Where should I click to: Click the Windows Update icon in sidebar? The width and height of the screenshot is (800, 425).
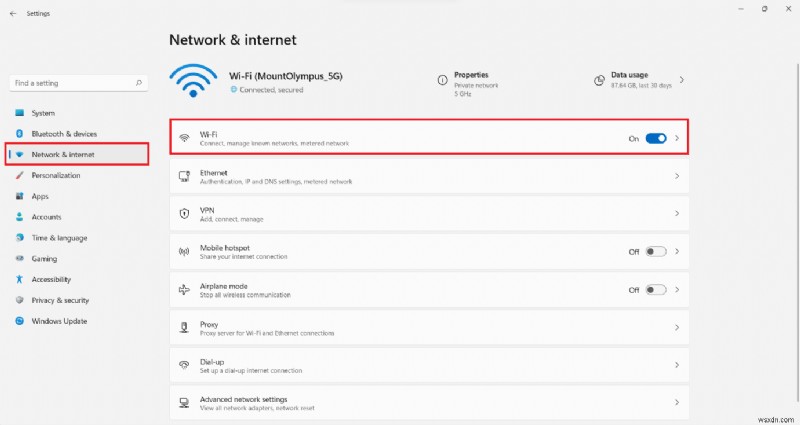(19, 321)
